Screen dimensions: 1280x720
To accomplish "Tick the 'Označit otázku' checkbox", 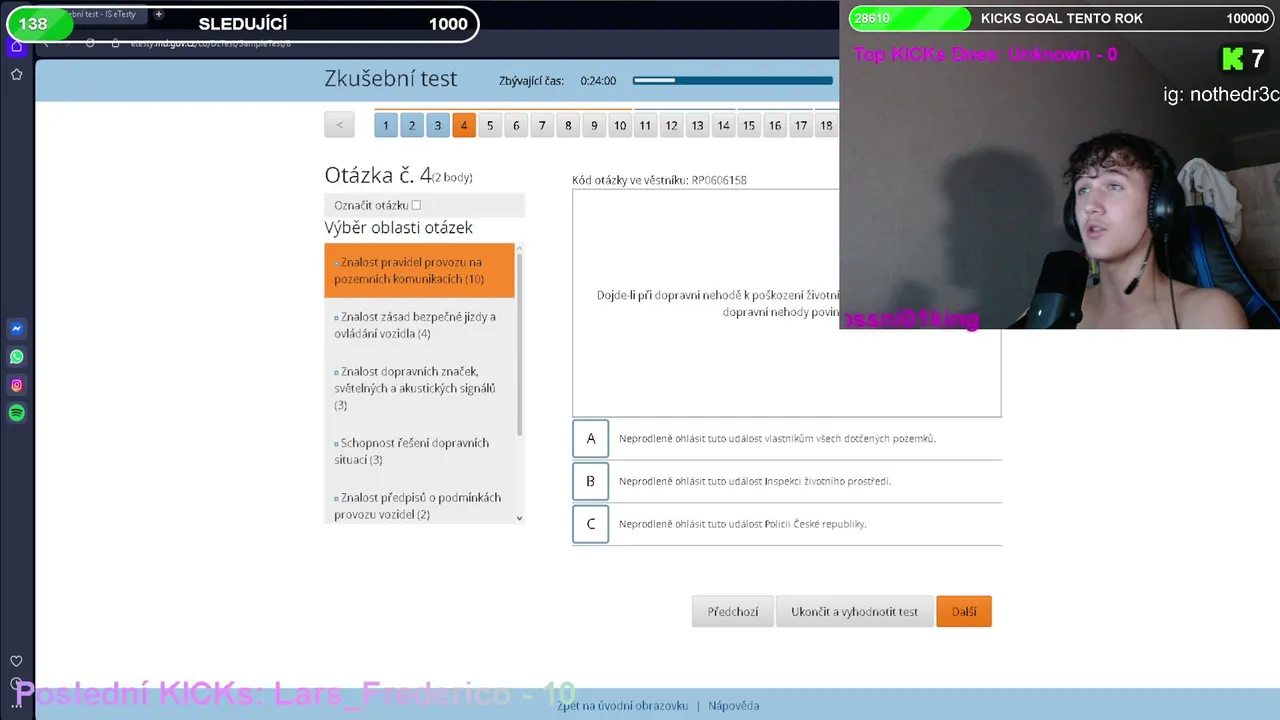I will pos(416,205).
